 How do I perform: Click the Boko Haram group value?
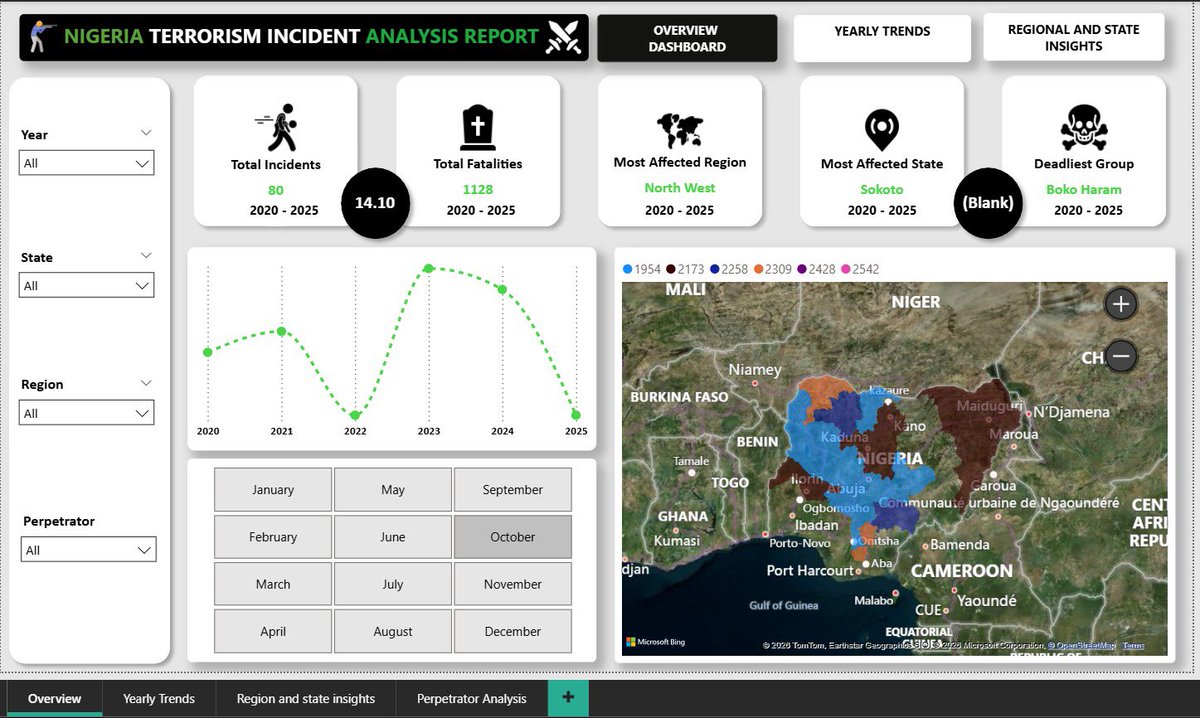(x=1084, y=189)
